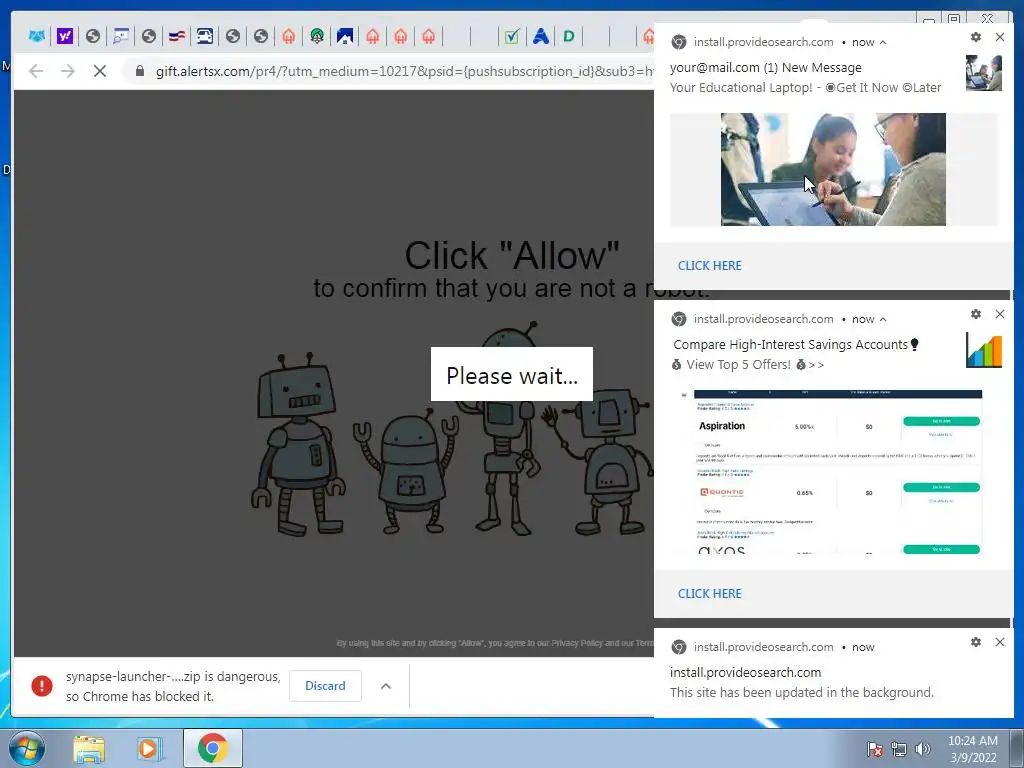Open the tab with magnifier presentation favicon
Image resolution: width=1024 pixels, height=768 pixels.
tap(121, 36)
